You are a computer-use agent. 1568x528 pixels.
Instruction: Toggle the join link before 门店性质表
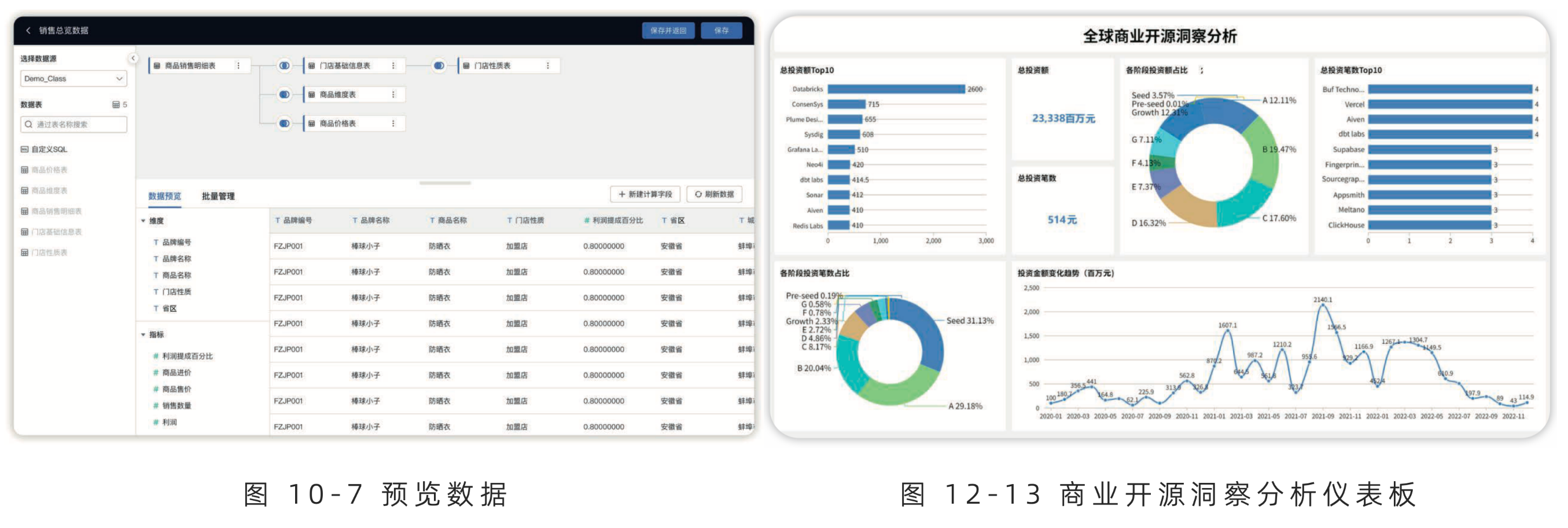tap(439, 66)
